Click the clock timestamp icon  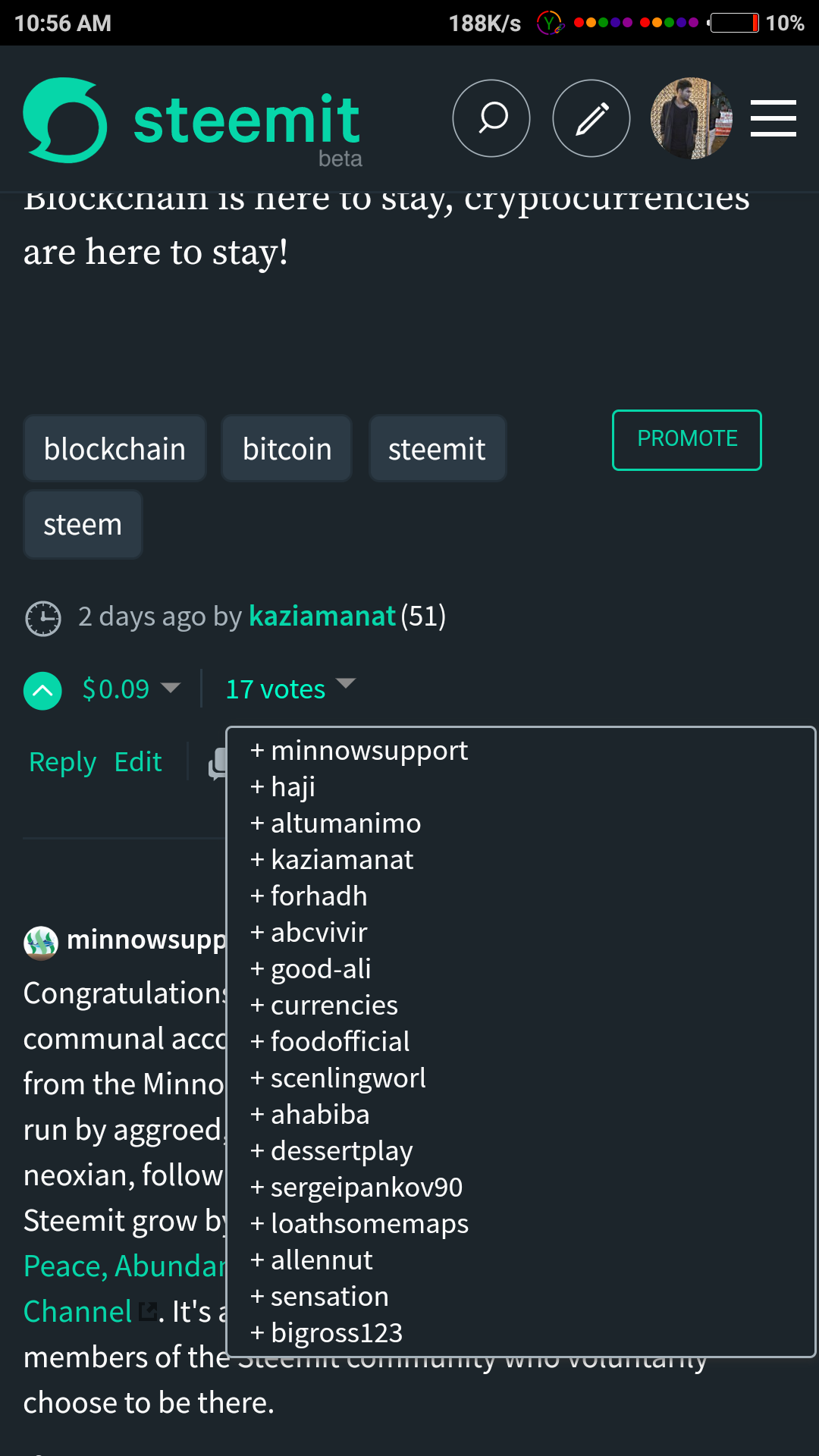coord(43,618)
